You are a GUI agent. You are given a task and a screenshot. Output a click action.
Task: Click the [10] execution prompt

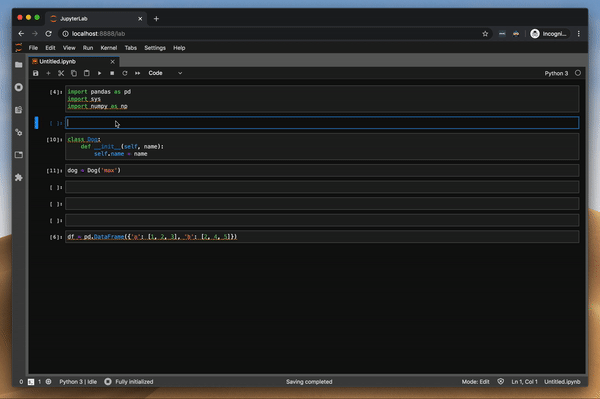[54, 140]
